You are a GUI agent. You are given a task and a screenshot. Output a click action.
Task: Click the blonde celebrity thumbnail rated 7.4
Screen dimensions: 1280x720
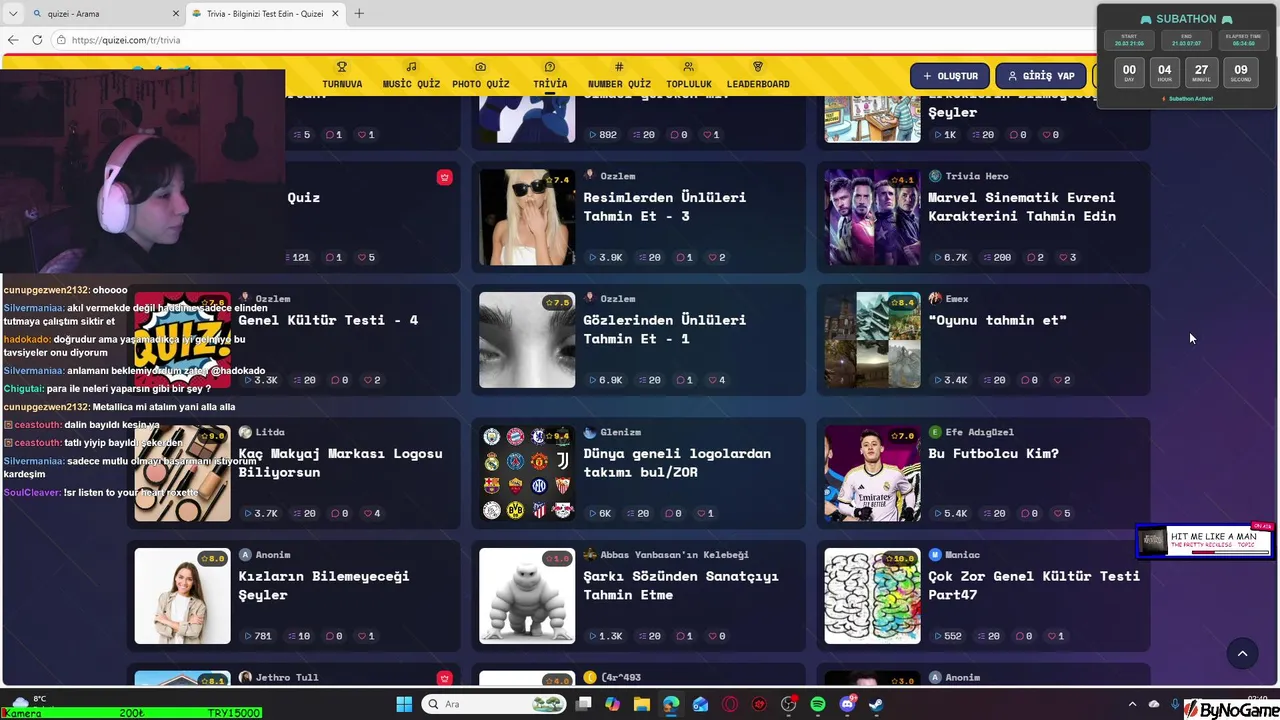[x=527, y=217]
